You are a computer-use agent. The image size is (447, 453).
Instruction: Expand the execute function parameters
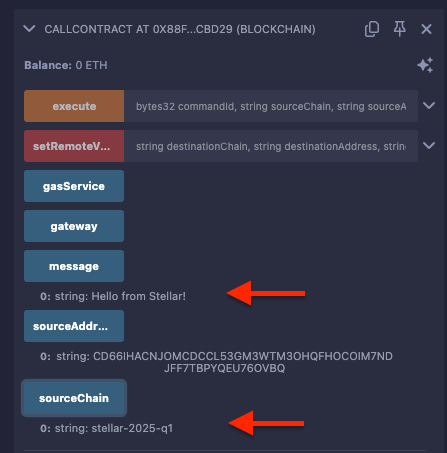click(429, 106)
